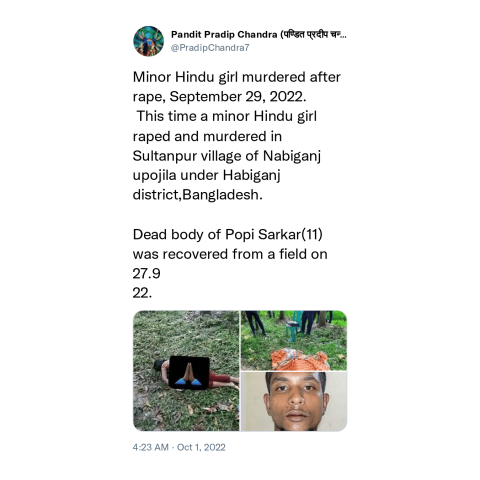This screenshot has height=480, width=480.
Task: Click the Oct 1, 2022 date
Action: (201, 447)
